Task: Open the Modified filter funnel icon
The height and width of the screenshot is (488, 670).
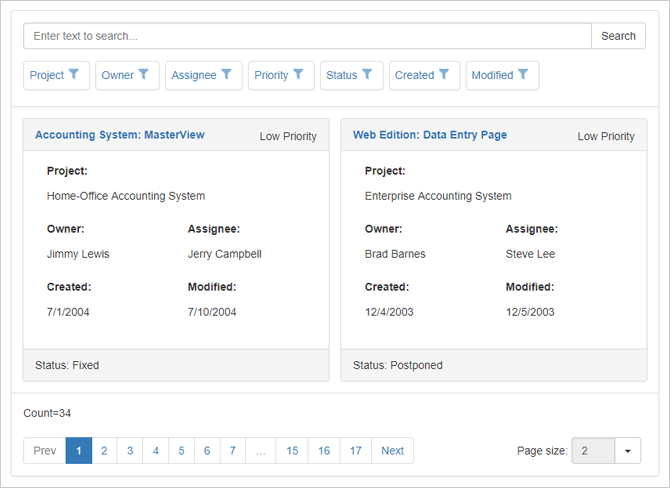Action: [523, 75]
